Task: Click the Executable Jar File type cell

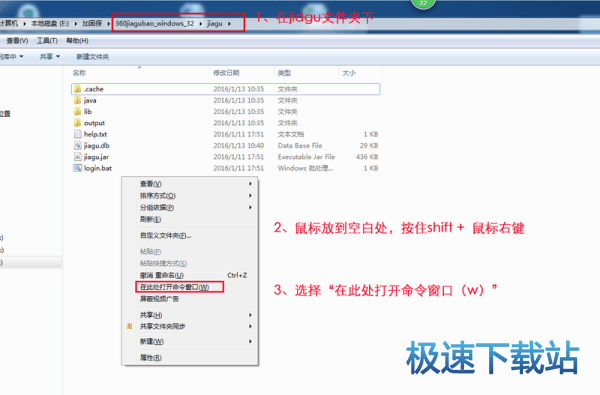Action: click(307, 157)
